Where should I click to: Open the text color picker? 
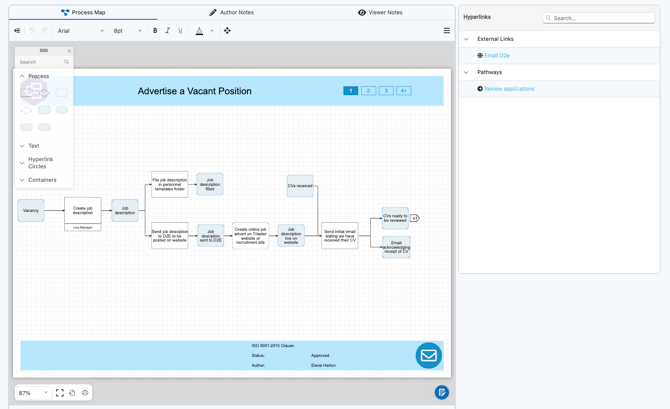coord(199,31)
